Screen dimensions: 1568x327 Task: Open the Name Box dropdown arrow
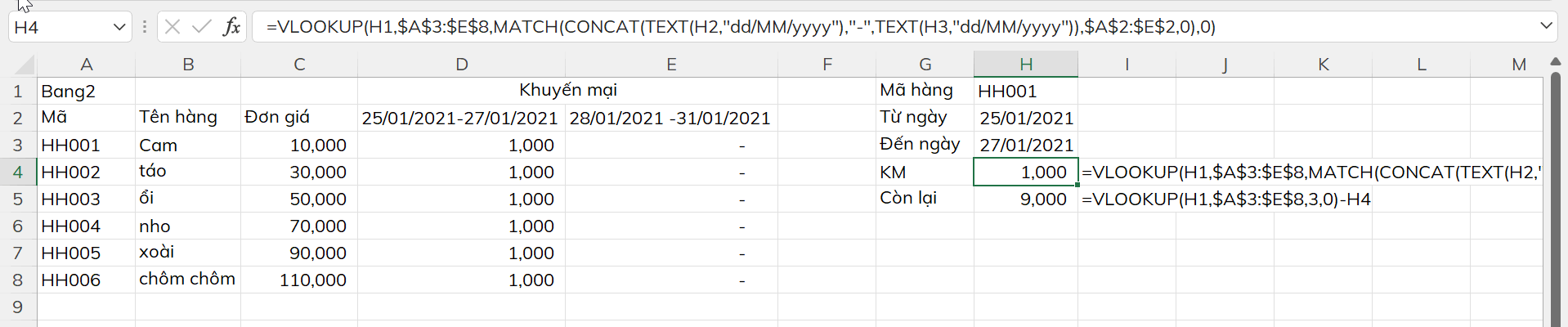click(x=119, y=27)
